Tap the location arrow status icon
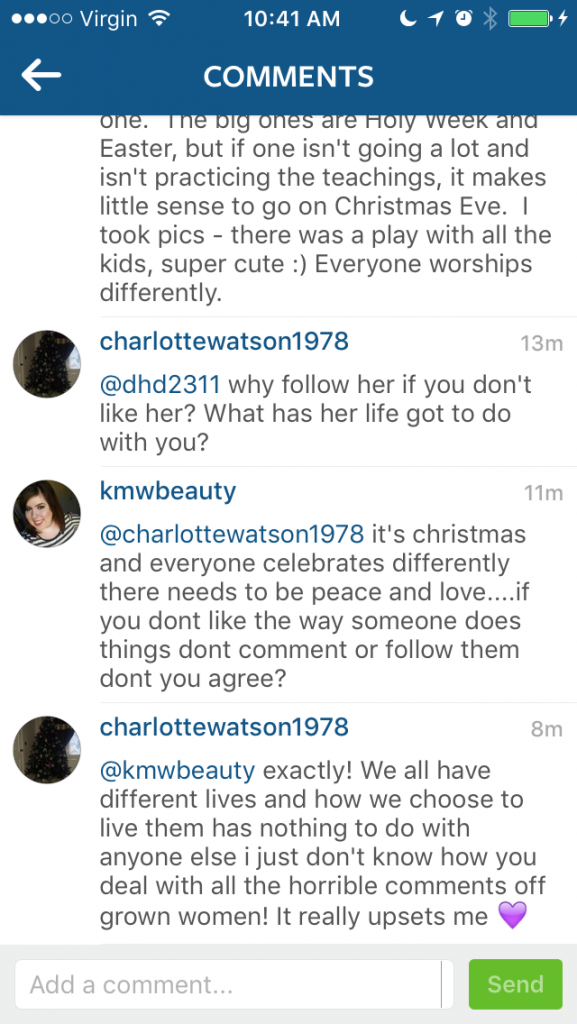This screenshot has width=577, height=1024. pyautogui.click(x=436, y=18)
